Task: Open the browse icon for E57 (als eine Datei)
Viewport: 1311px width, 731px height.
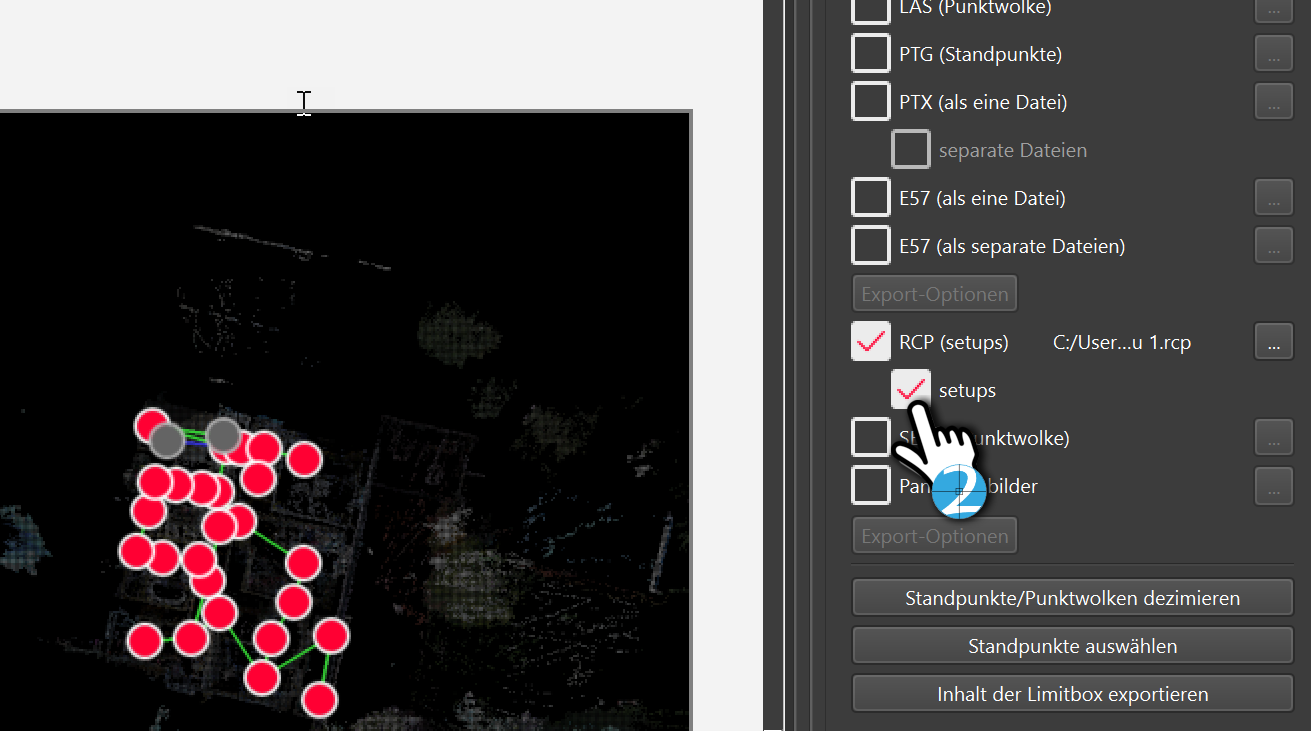Action: coord(1273,197)
